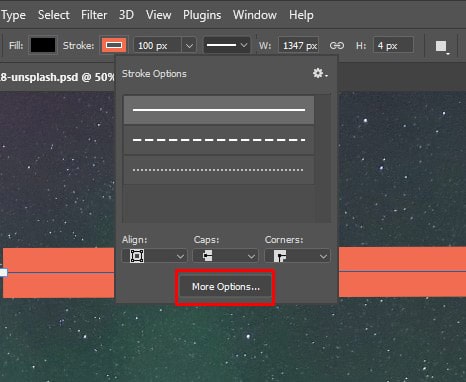Image resolution: width=466 pixels, height=382 pixels.
Task: Open the Caps style dropdown
Action: point(225,256)
